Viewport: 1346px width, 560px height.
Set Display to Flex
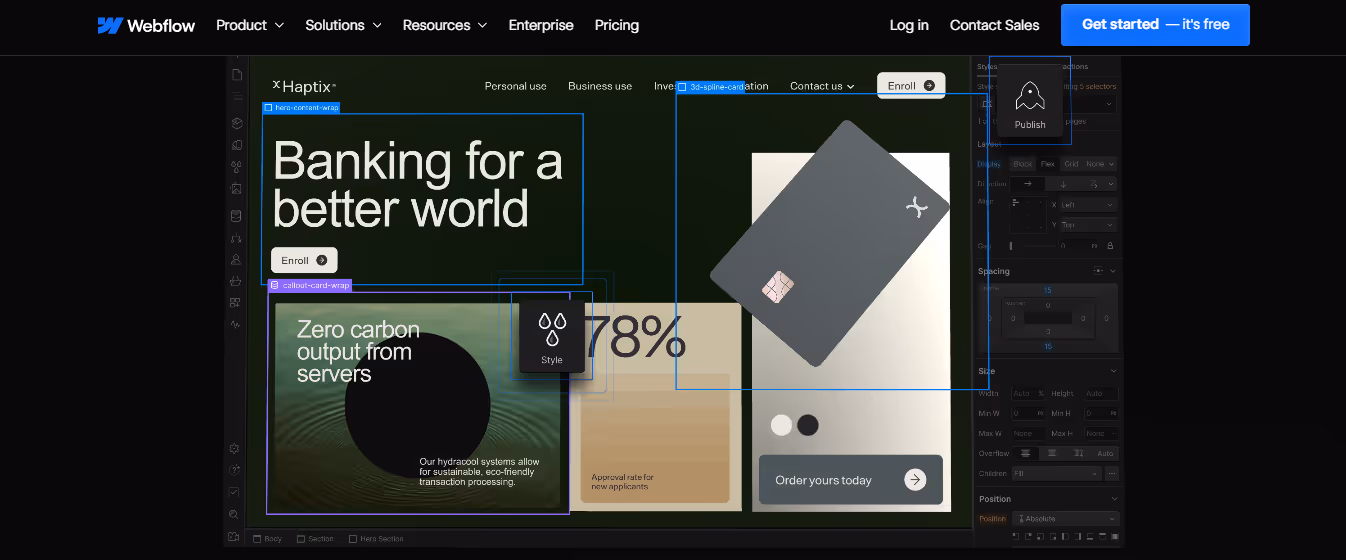1048,164
